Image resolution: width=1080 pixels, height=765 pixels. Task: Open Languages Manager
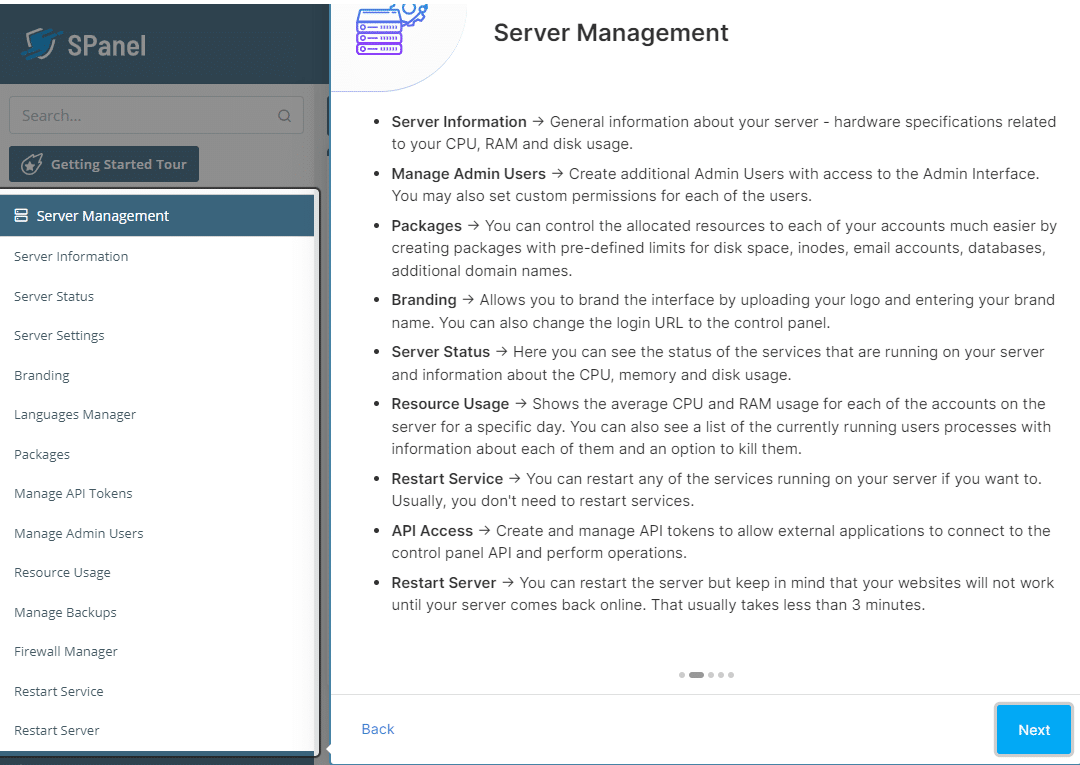point(75,415)
